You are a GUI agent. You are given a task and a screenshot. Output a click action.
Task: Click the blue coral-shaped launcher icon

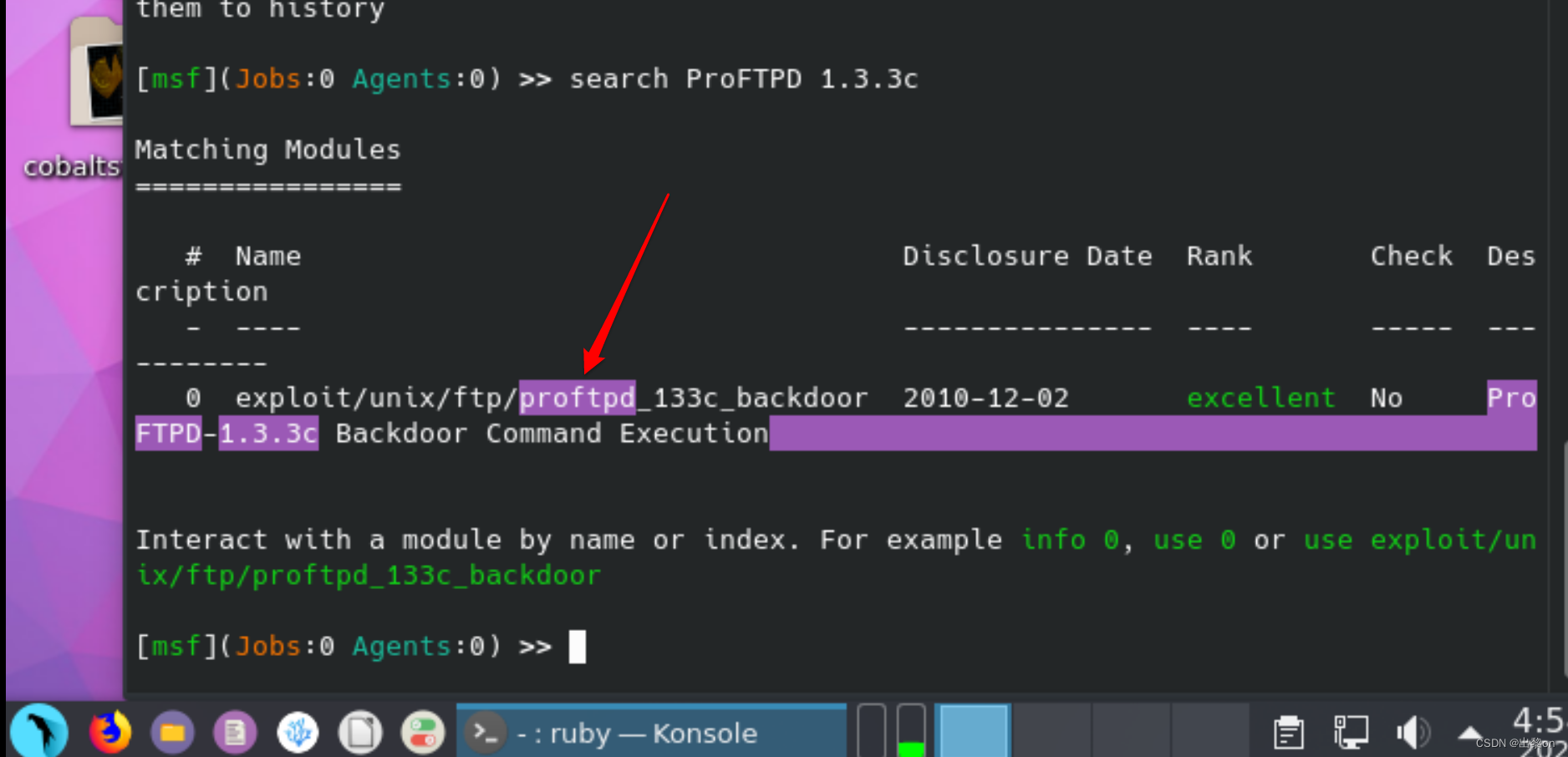[x=298, y=733]
